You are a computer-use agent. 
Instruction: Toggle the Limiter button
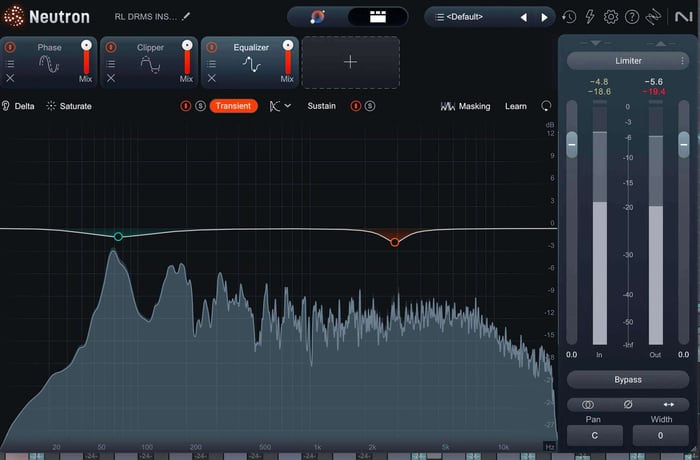628,61
